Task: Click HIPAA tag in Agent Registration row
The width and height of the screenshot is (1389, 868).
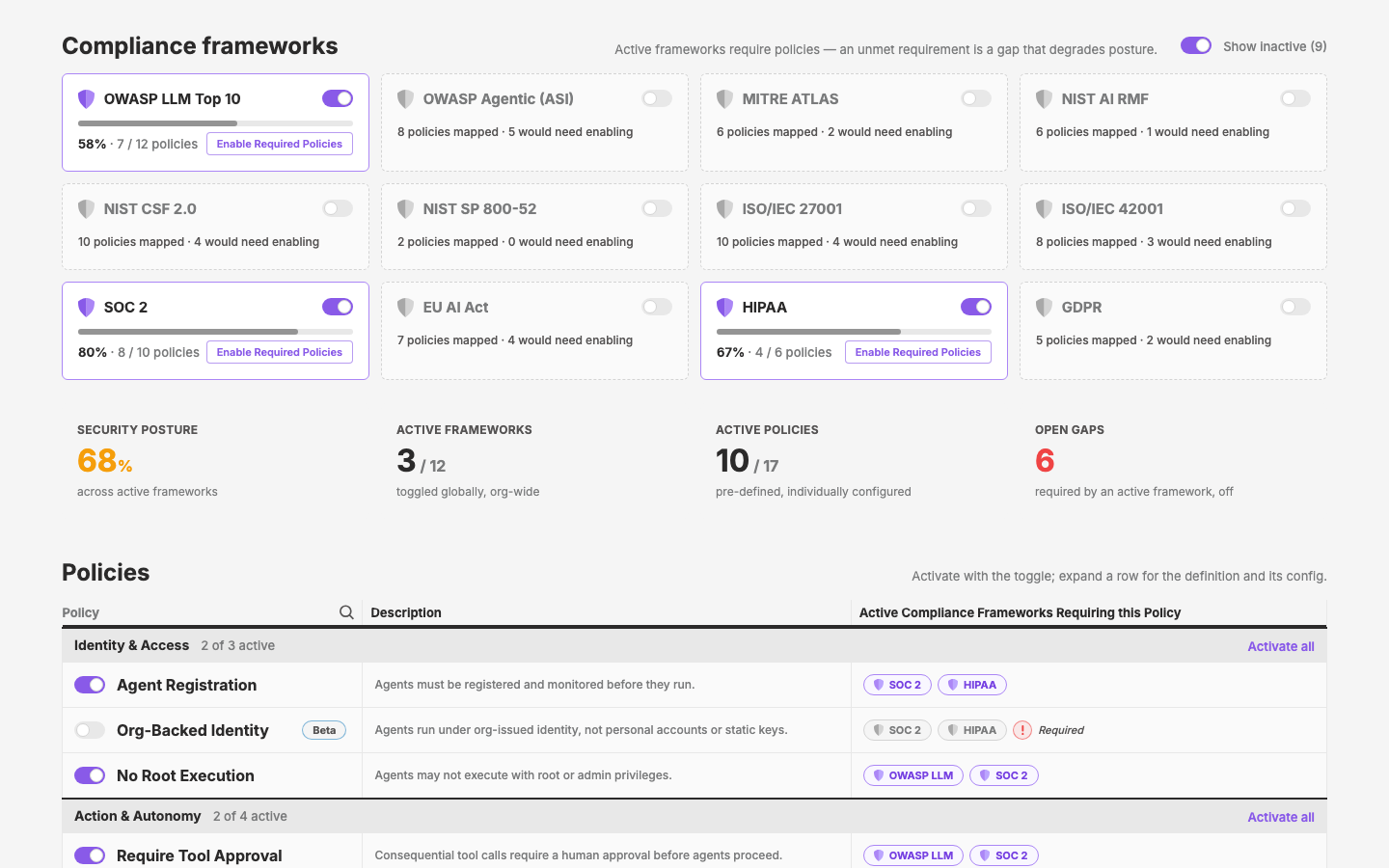Action: coord(972,685)
